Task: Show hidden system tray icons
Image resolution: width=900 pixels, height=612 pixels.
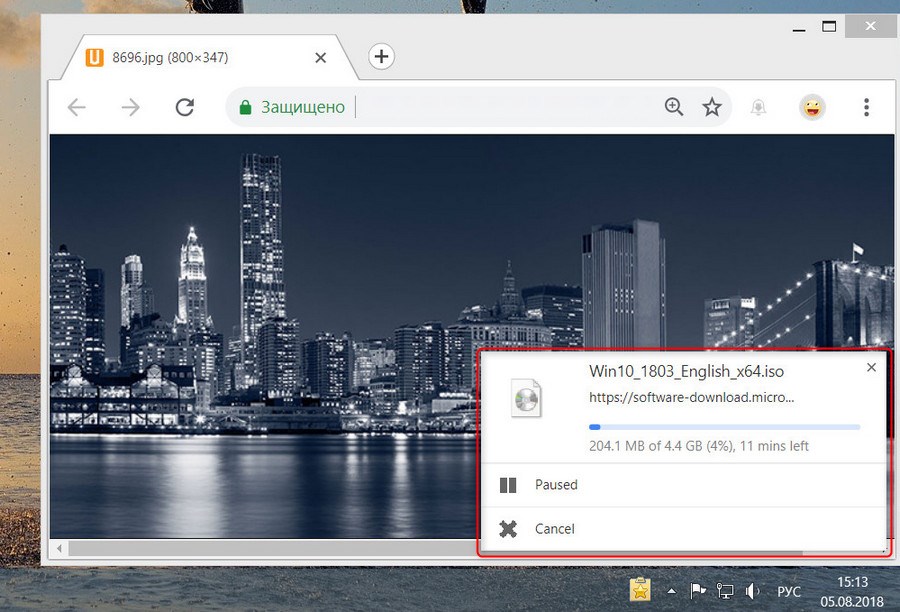Action: click(x=672, y=591)
